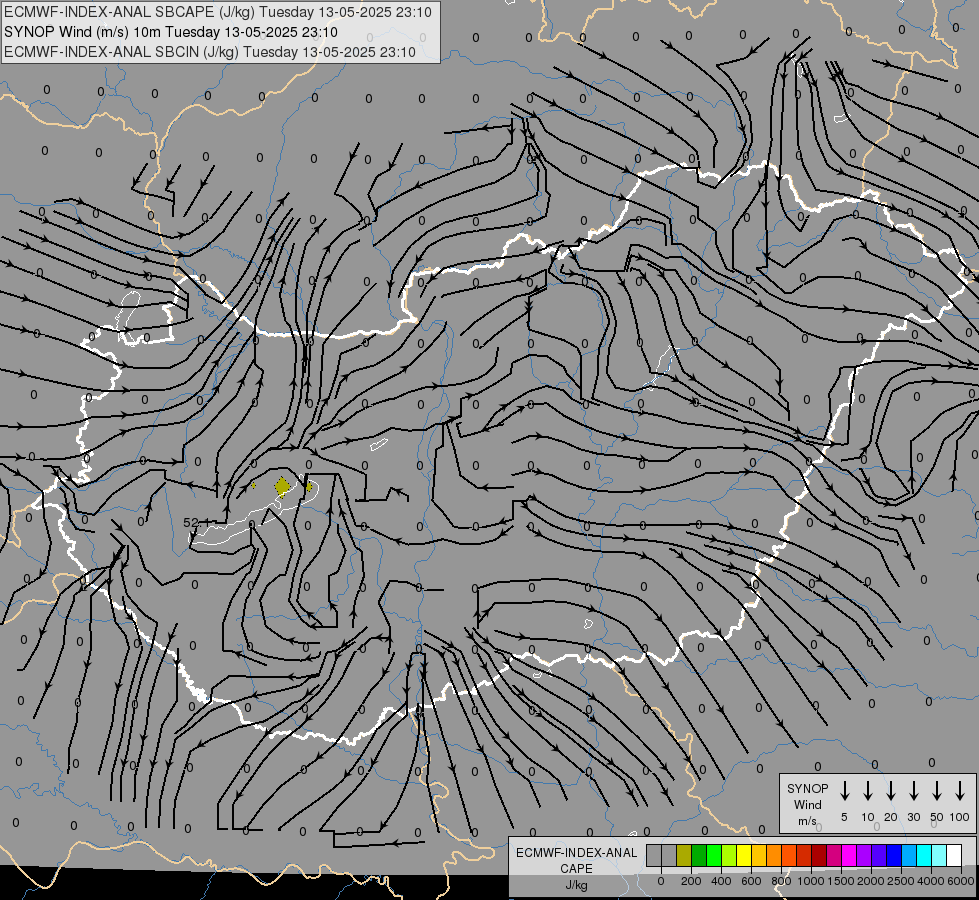Click the 10 m/s wind arrow in legend
The height and width of the screenshot is (900, 979).
867,791
